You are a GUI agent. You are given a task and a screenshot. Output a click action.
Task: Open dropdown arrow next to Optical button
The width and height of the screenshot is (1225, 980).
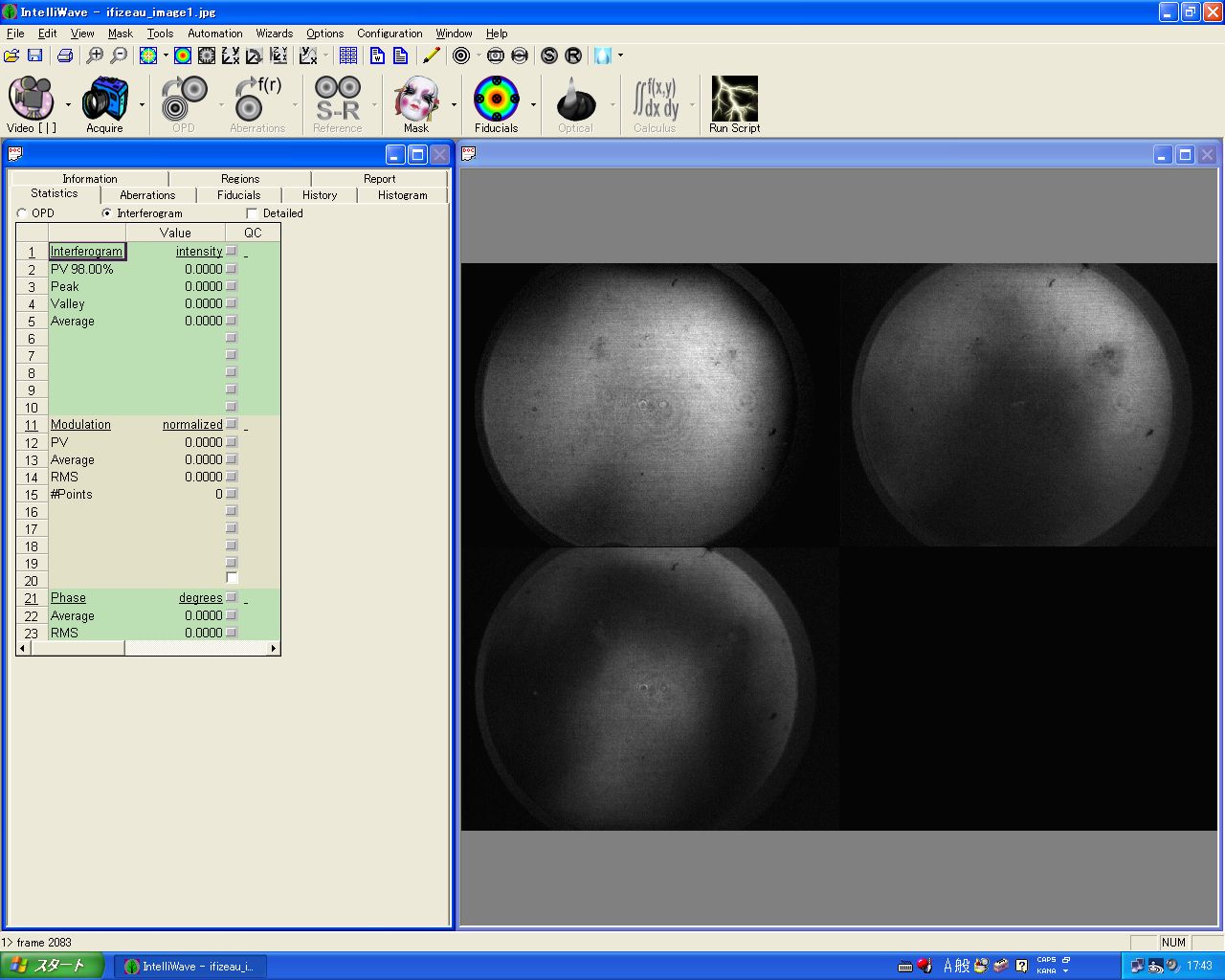[612, 104]
